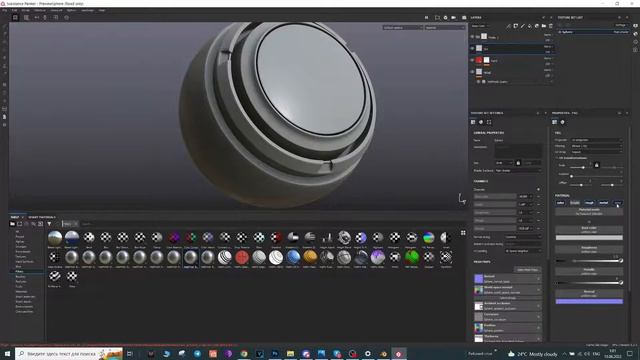Hide the top layer via its eye icon

pyautogui.click(x=472, y=37)
